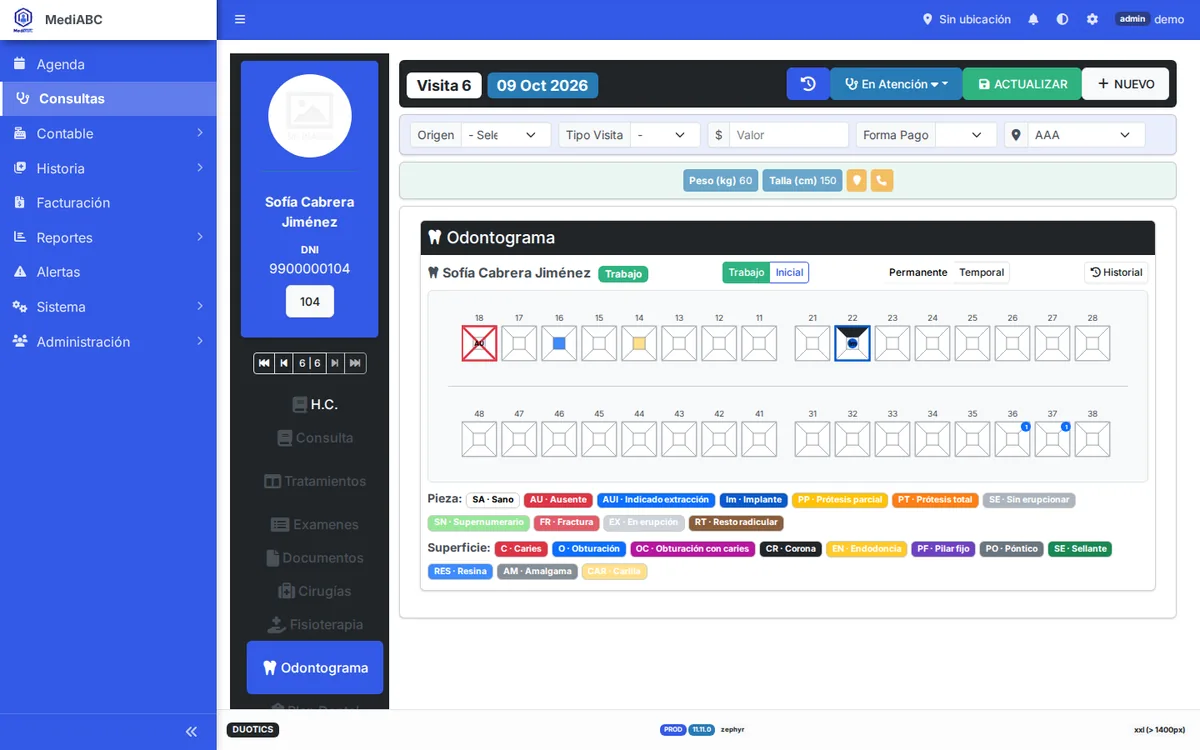Select Temporal dentition
The width and height of the screenshot is (1200, 750).
(982, 272)
